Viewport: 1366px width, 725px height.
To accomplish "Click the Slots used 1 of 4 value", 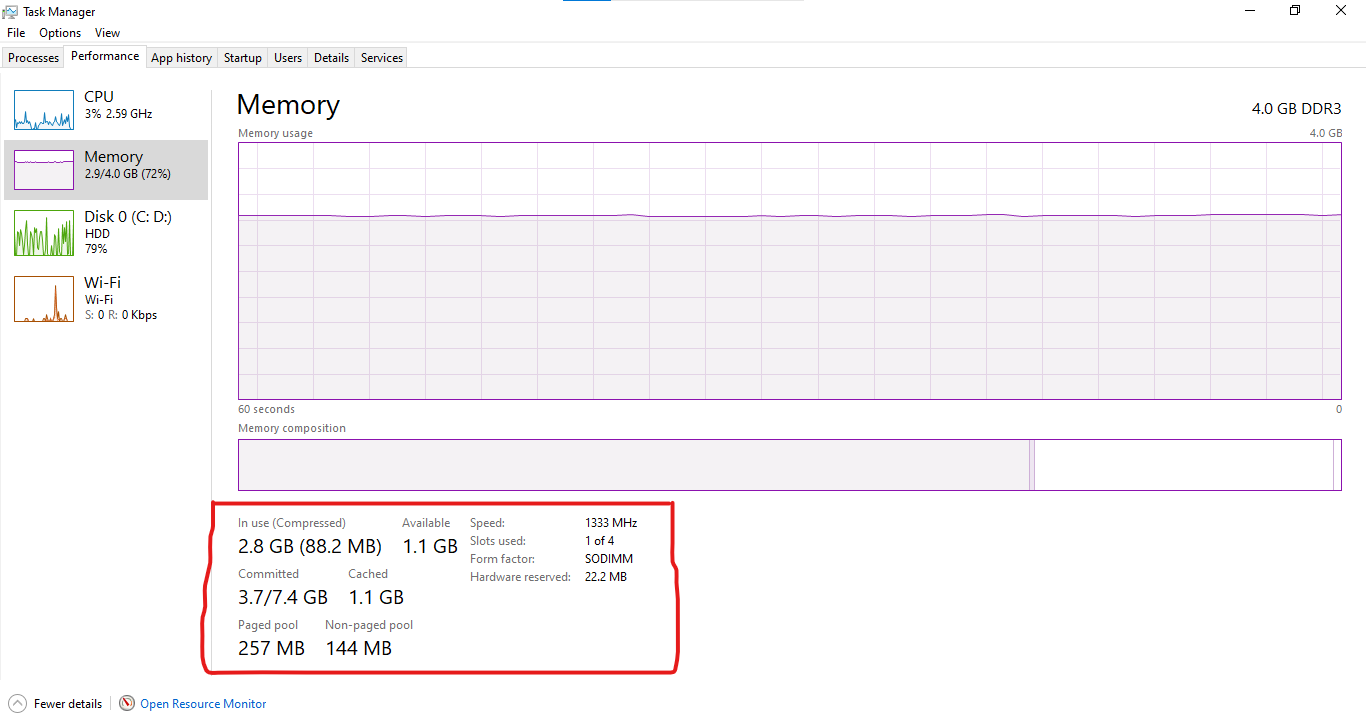I will click(599, 541).
